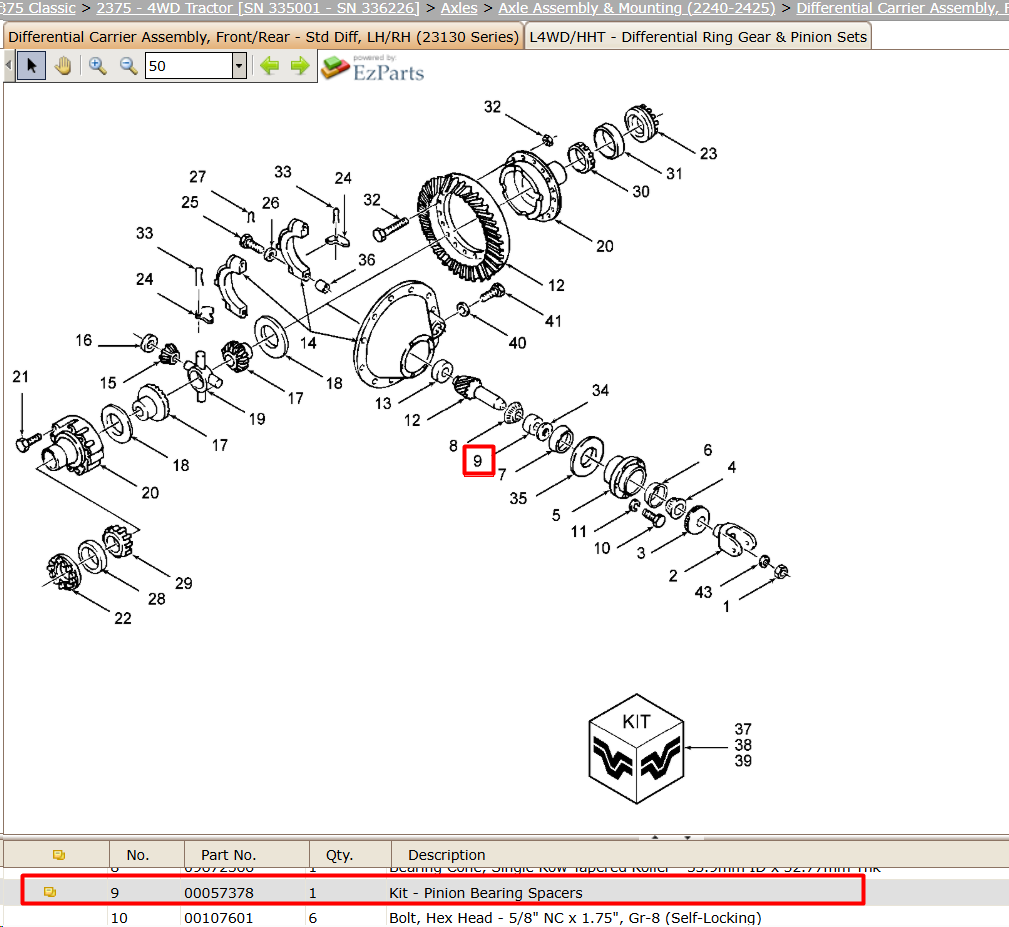Open the 2375 - 4WD Tractor breadcrumb link
Viewport: 1009px width, 927px height.
point(257,8)
